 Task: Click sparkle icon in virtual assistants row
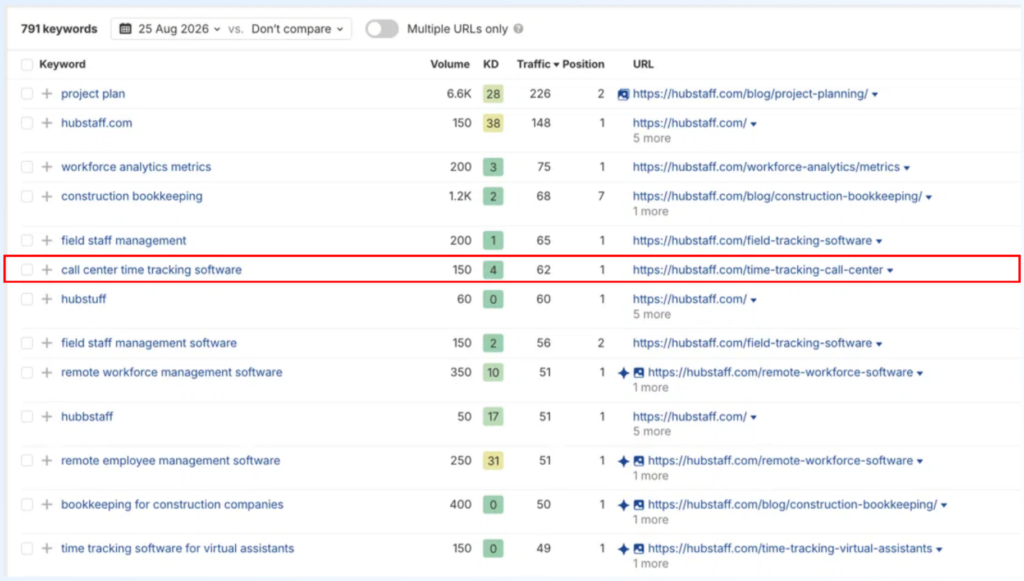(623, 549)
